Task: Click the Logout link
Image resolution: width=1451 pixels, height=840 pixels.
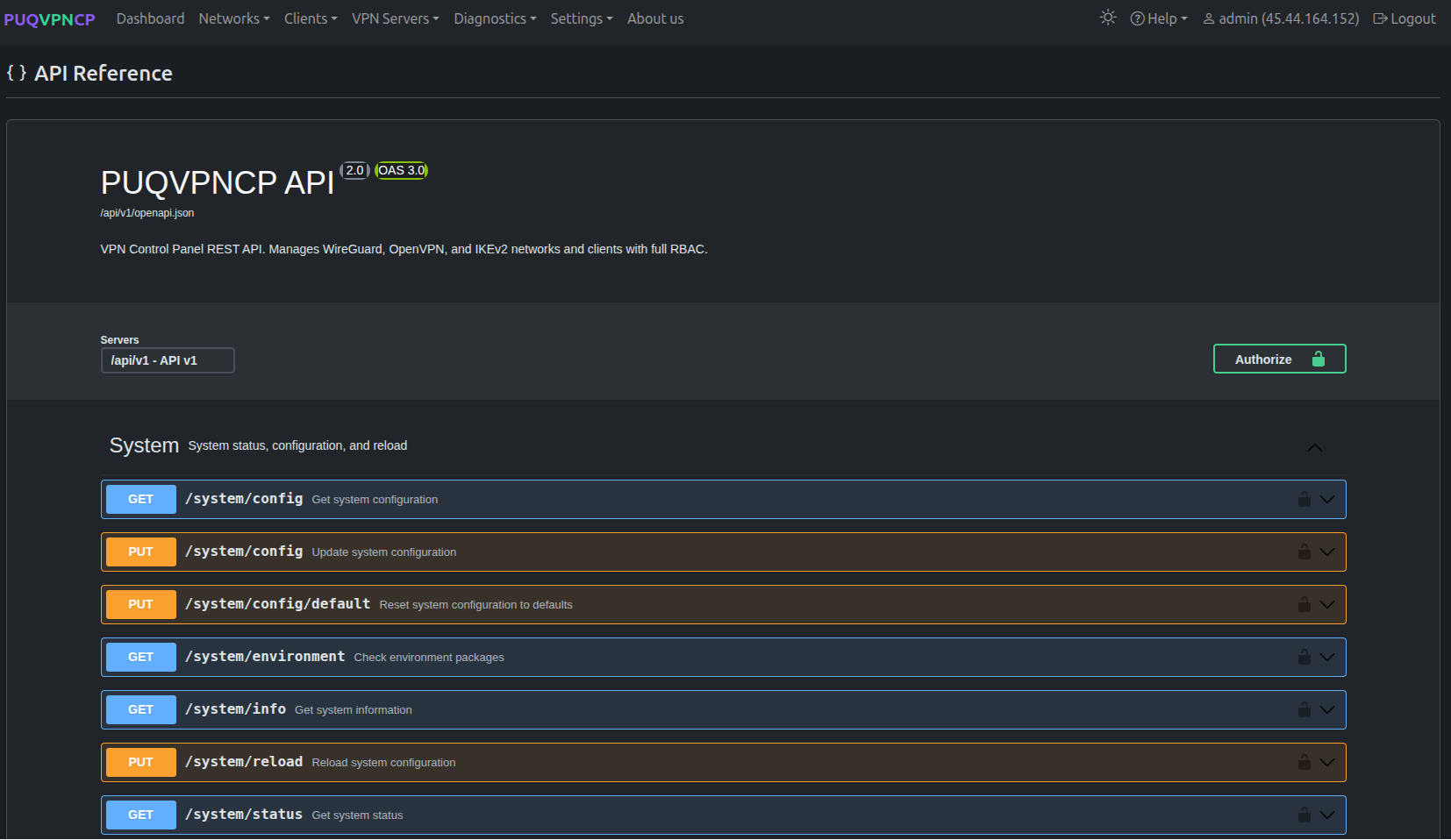Action: 1405,18
